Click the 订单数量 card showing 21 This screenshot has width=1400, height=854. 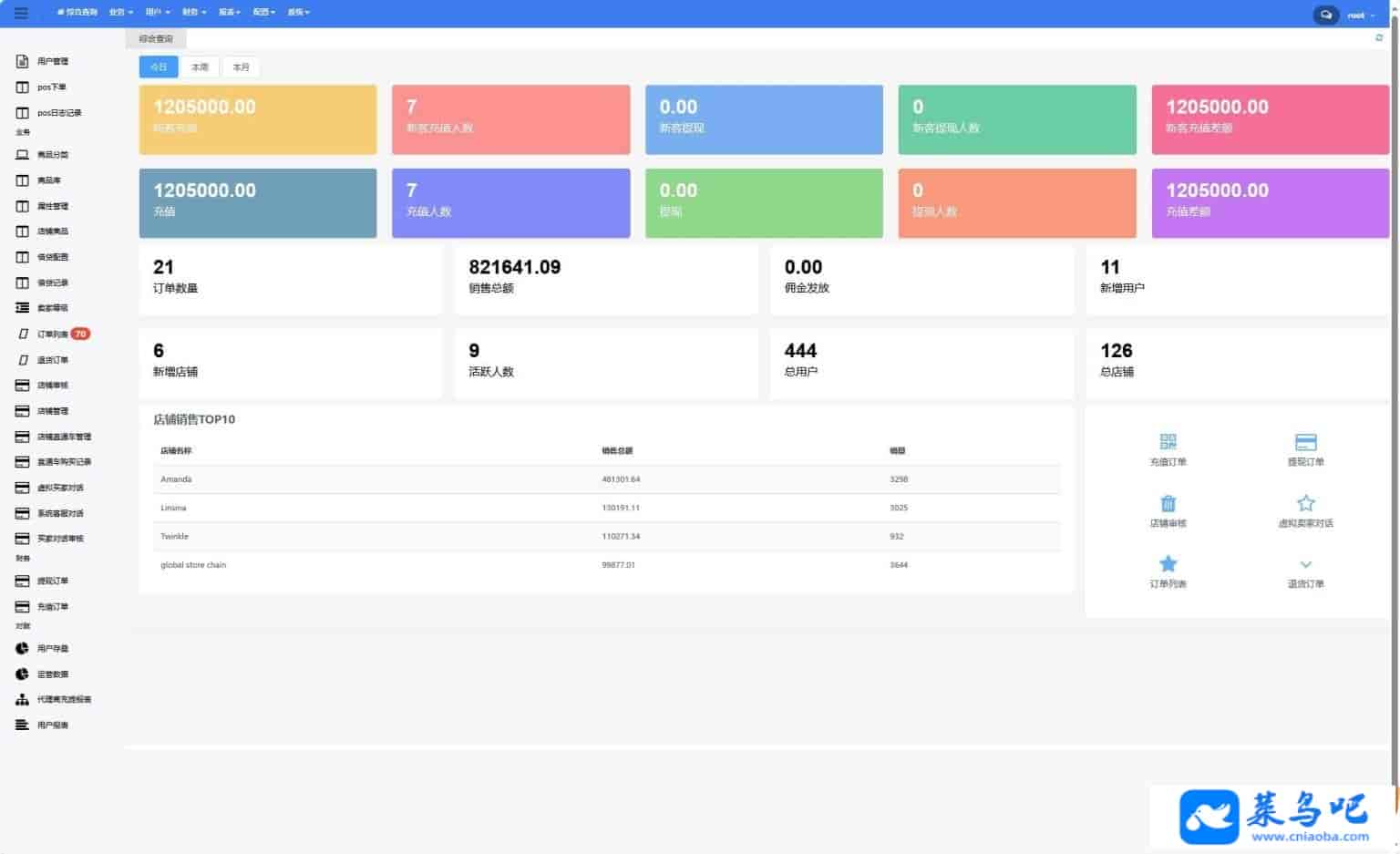[291, 280]
